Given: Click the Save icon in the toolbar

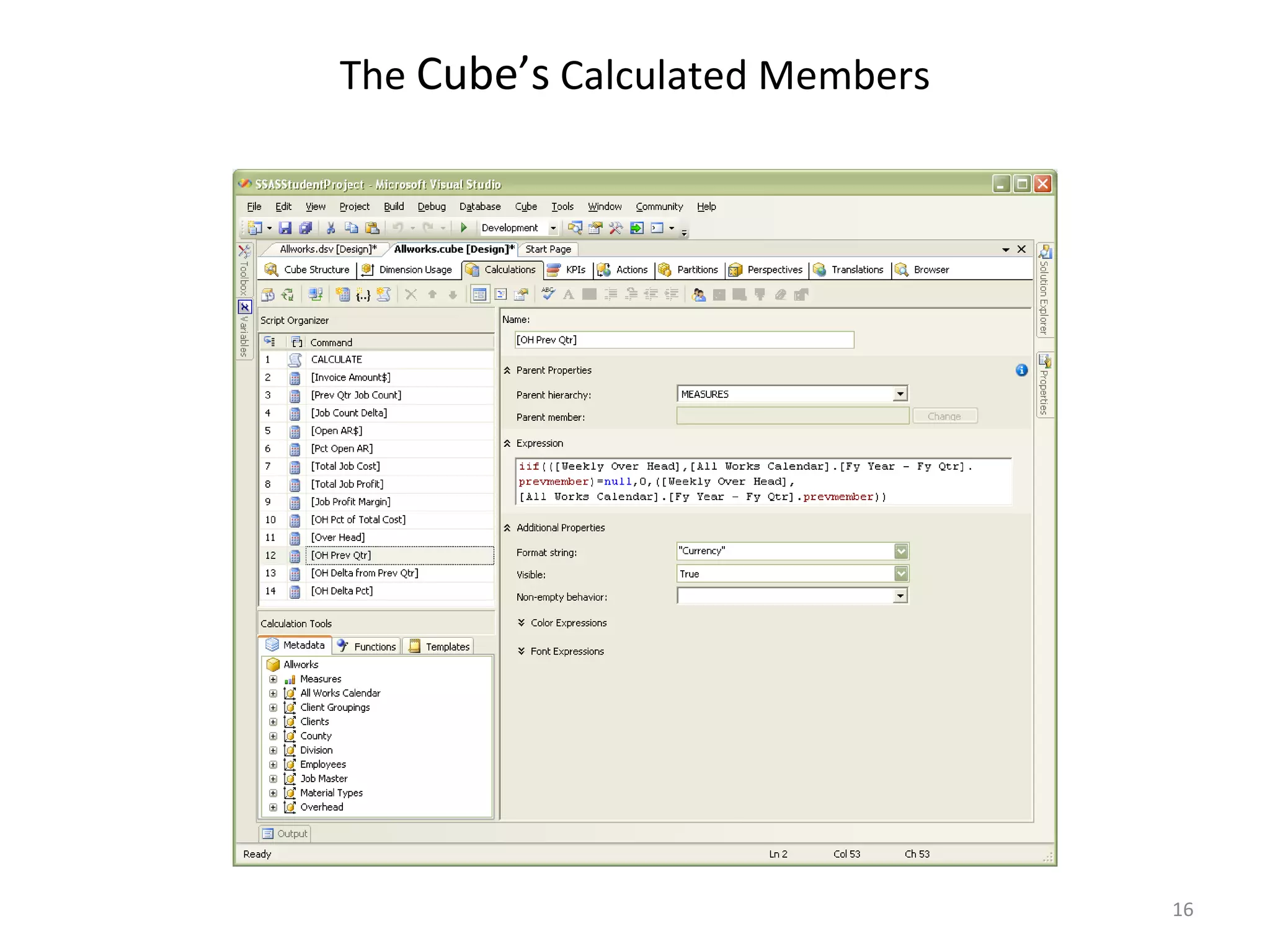Looking at the screenshot, I should (285, 228).
